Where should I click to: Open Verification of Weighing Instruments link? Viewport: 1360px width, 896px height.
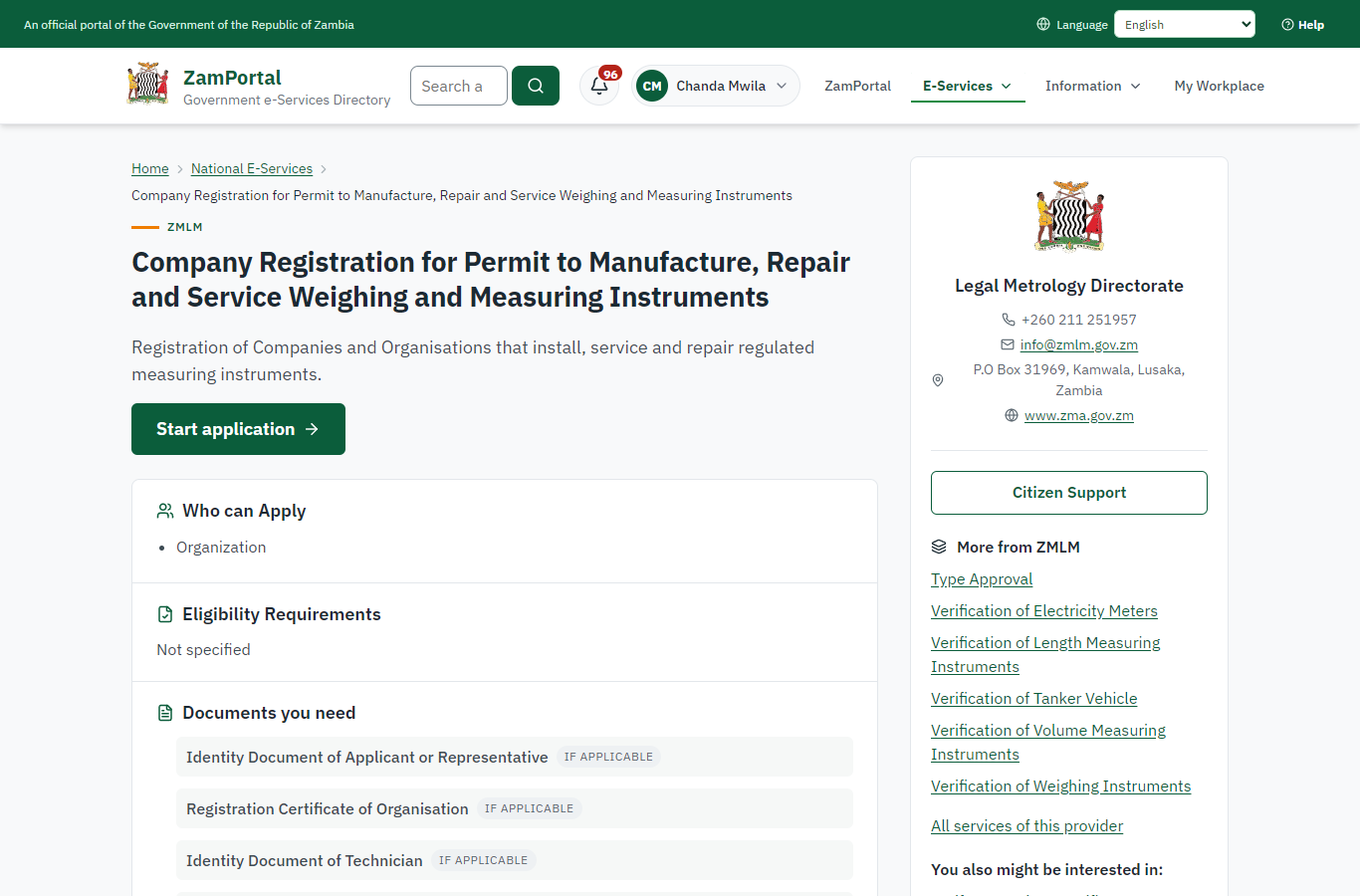click(1060, 786)
